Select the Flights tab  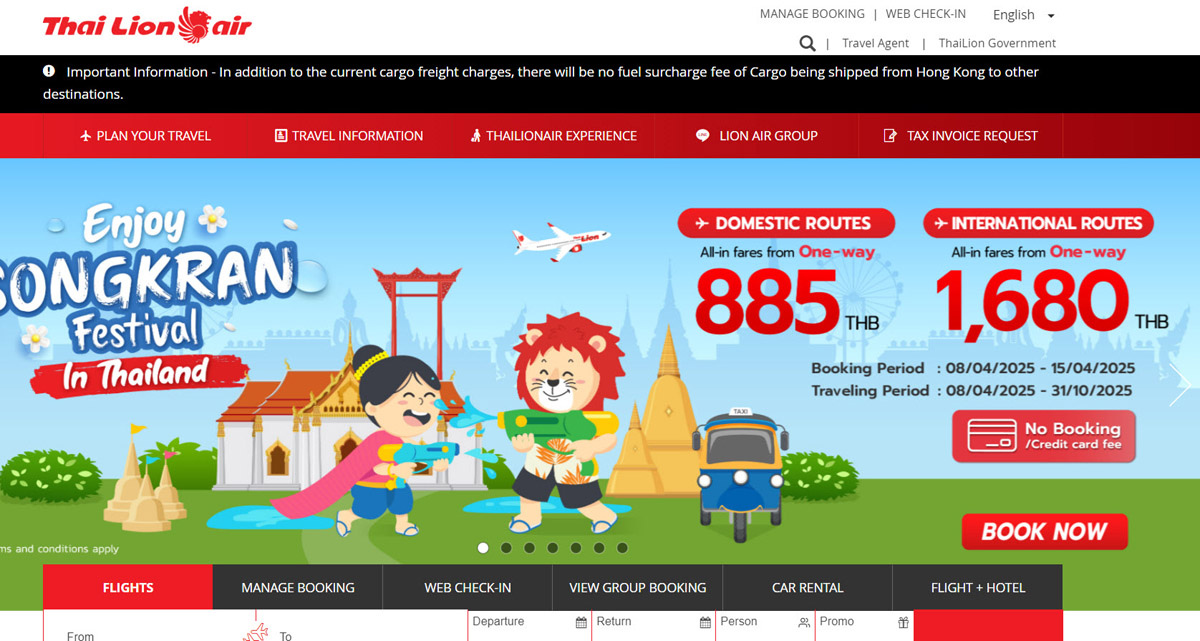128,587
